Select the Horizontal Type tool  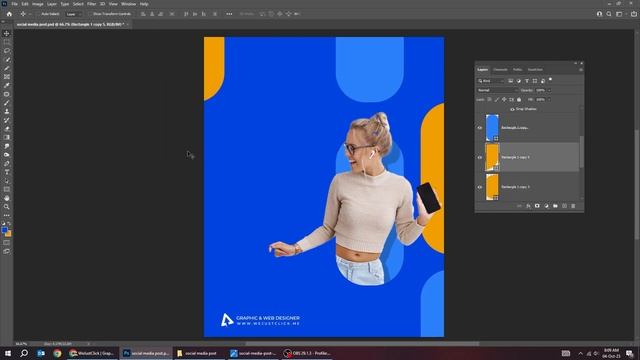7,172
